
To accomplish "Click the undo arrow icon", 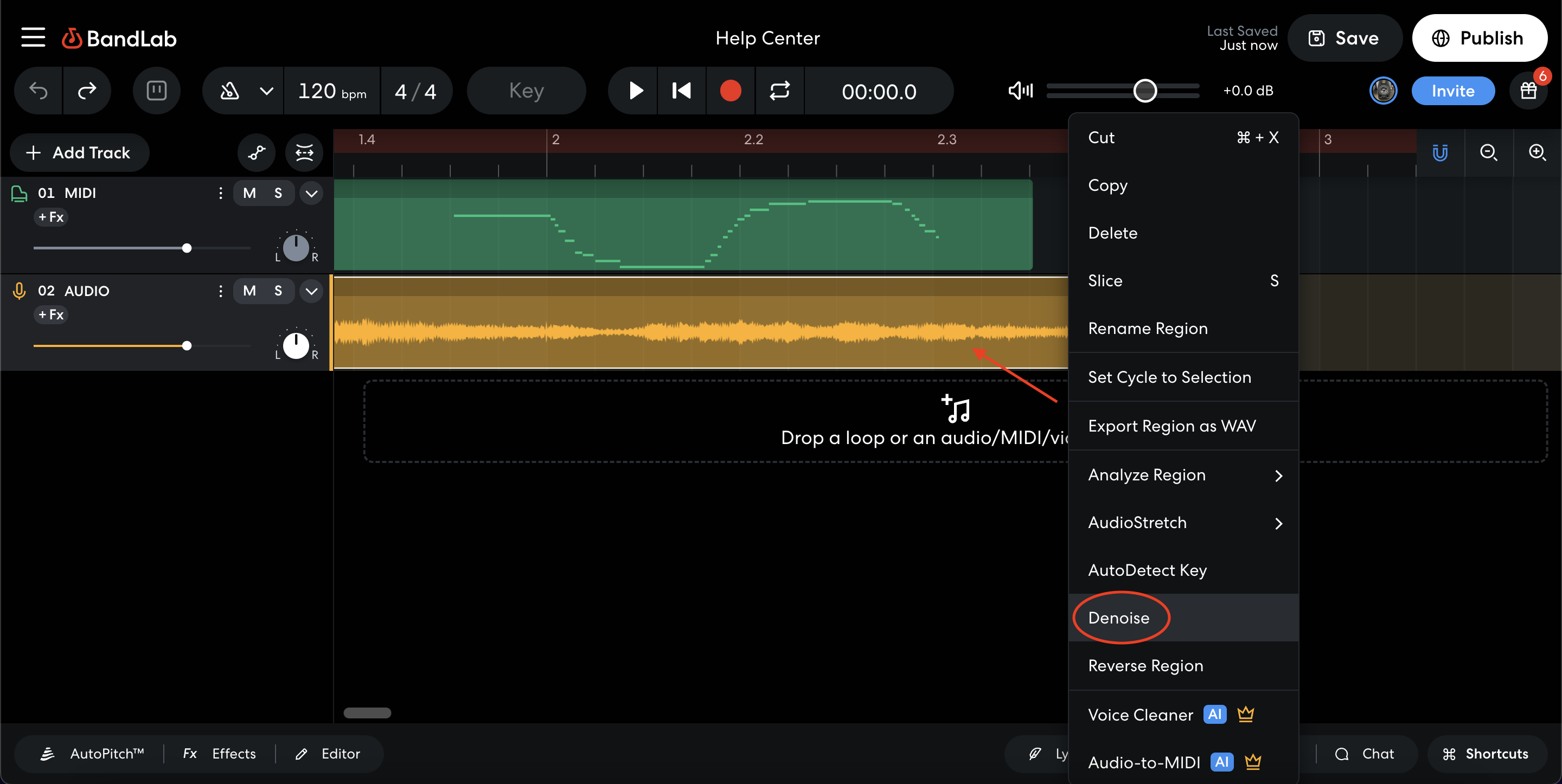I will coord(39,91).
